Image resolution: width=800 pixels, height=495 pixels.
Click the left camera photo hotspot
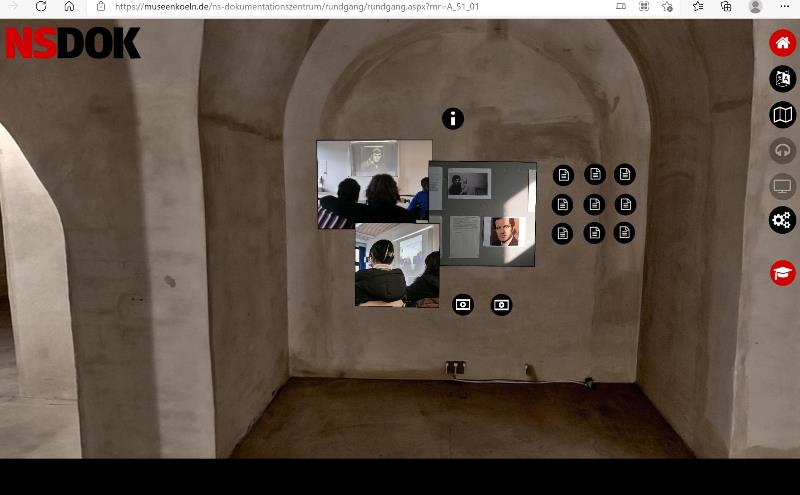463,305
